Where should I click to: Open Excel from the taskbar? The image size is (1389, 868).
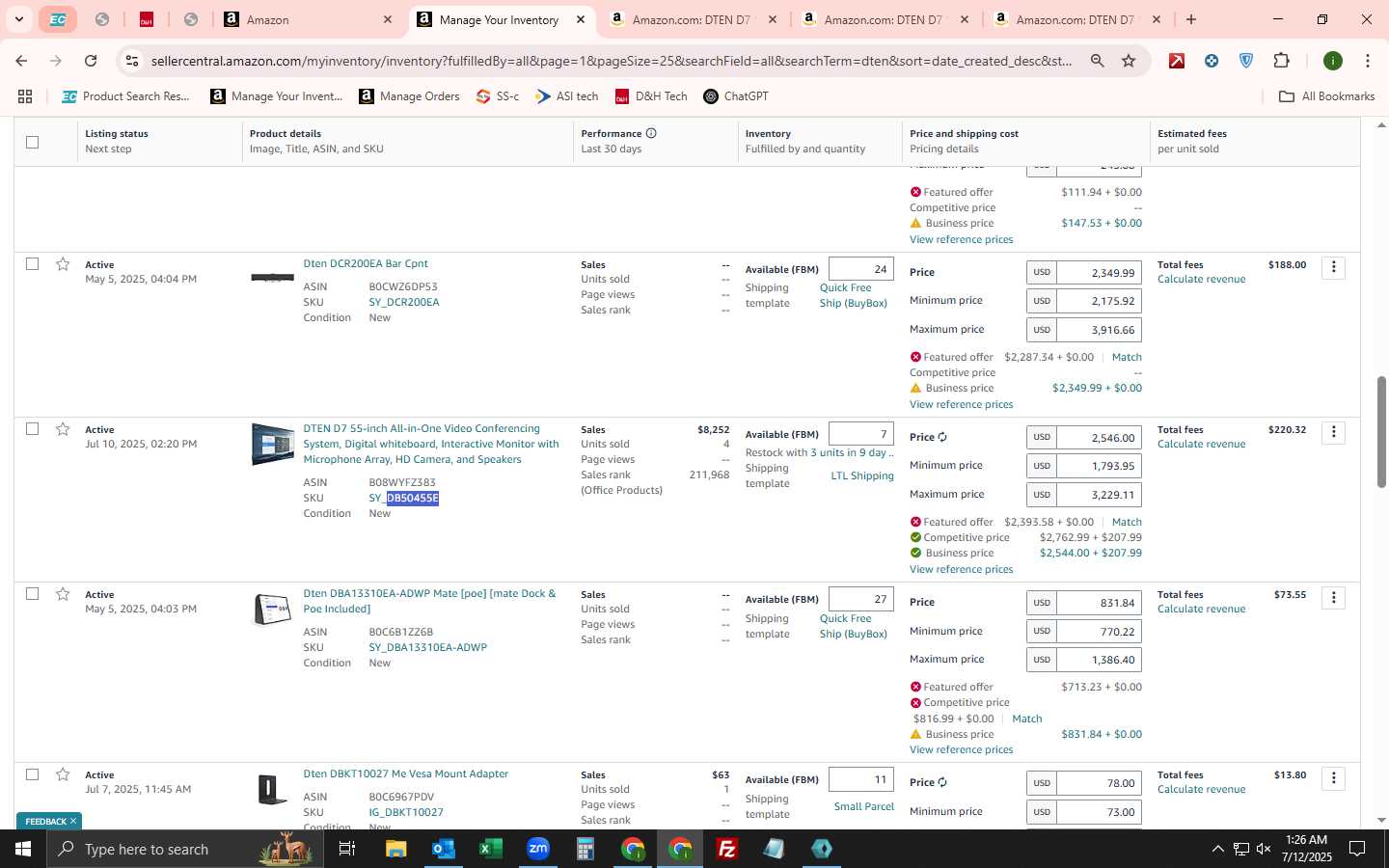tap(490, 849)
